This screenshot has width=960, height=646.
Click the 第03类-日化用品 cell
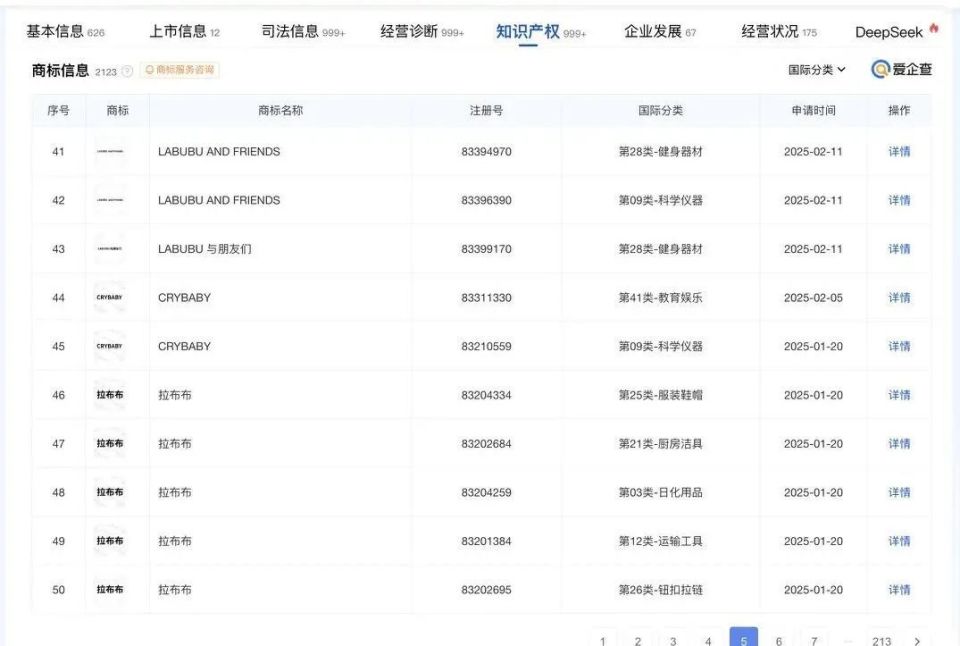click(x=661, y=492)
